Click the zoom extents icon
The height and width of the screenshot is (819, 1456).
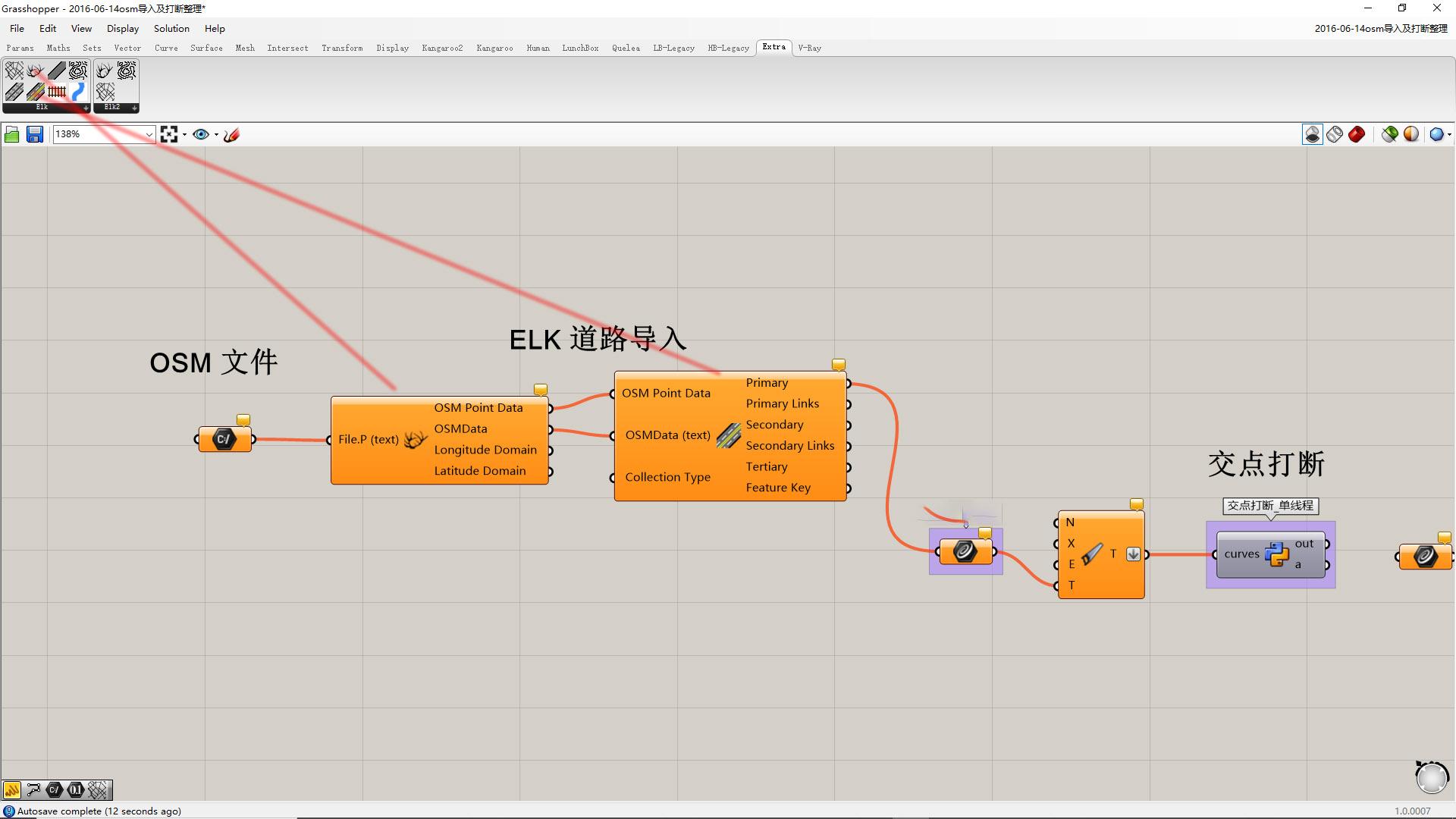tap(168, 134)
